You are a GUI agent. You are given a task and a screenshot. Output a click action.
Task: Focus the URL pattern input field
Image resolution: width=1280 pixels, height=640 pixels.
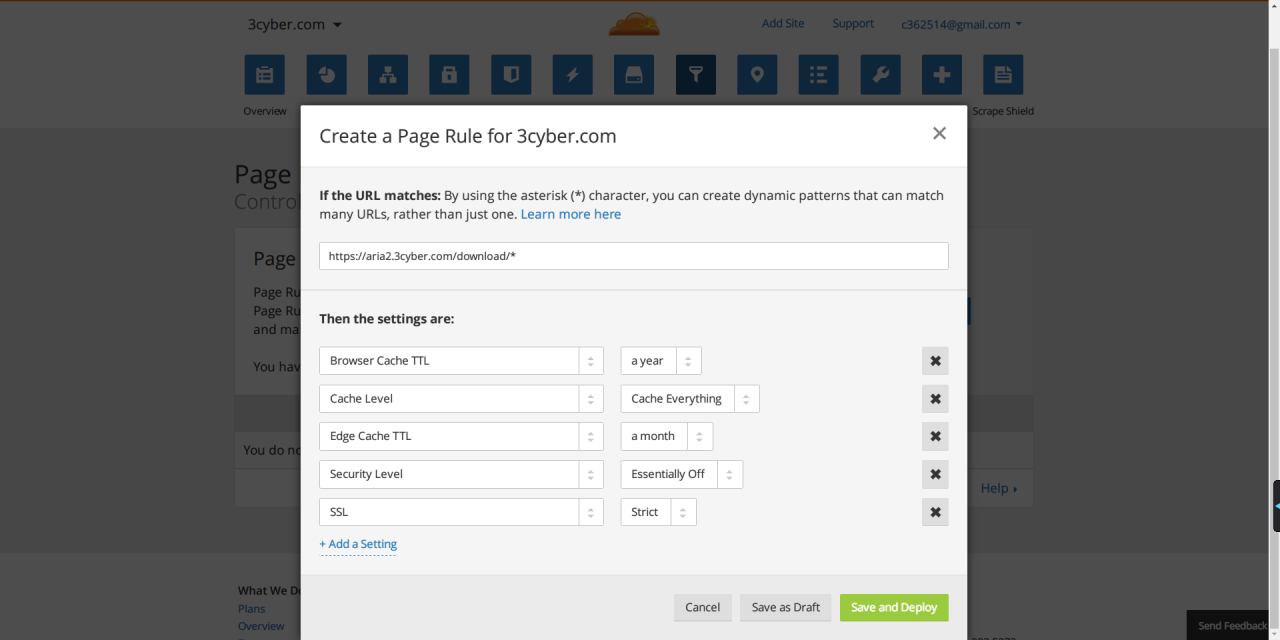click(x=633, y=256)
